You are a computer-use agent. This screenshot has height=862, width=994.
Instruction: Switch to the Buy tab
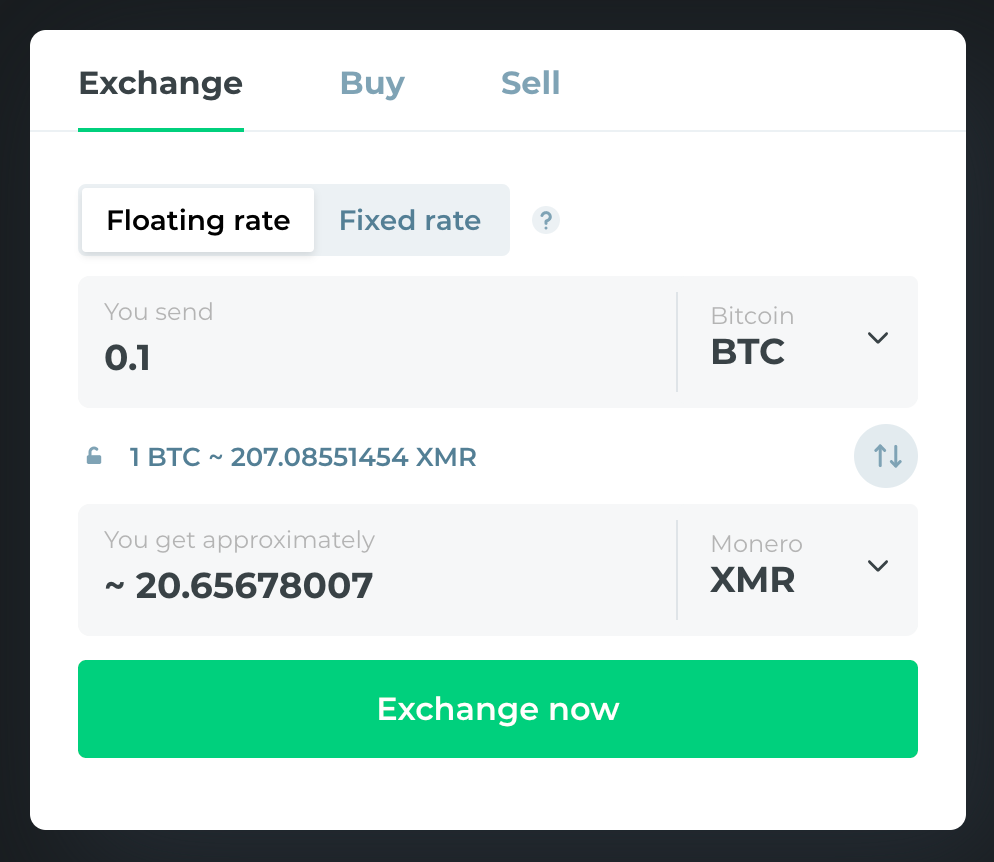coord(372,83)
